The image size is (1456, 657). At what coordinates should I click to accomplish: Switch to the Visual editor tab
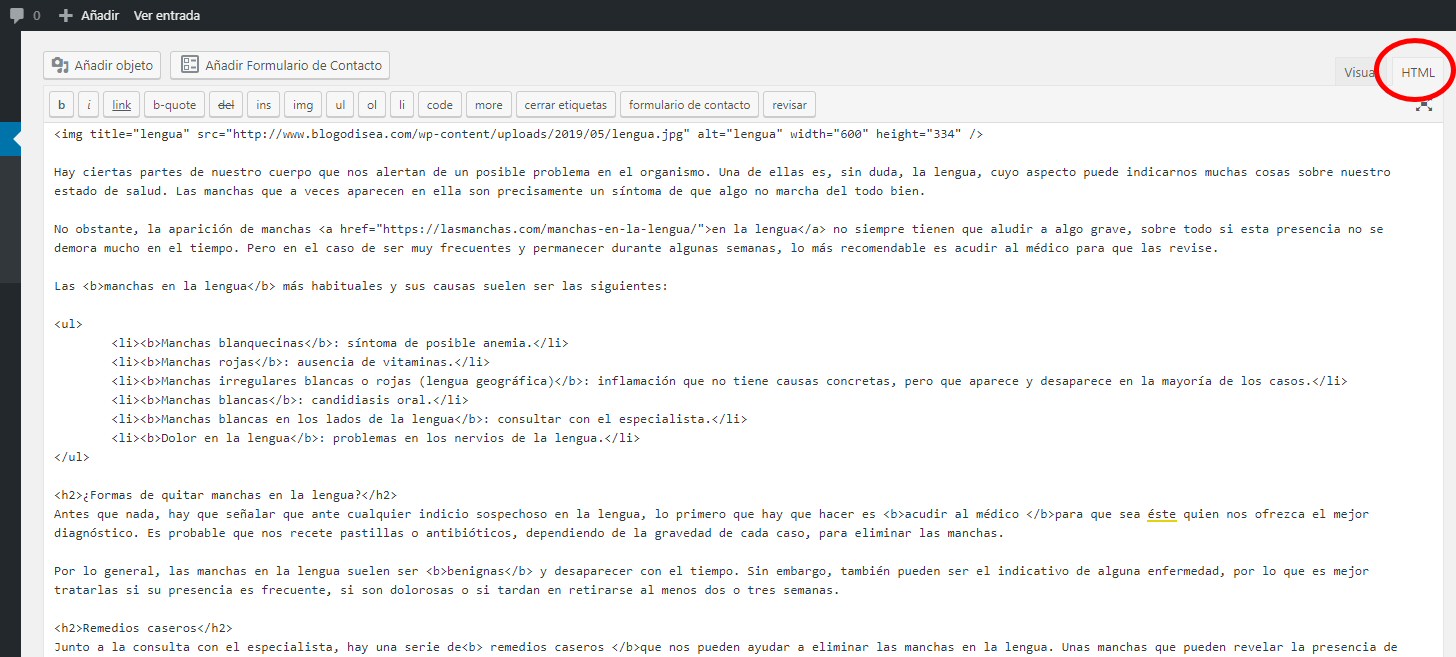coord(1358,72)
